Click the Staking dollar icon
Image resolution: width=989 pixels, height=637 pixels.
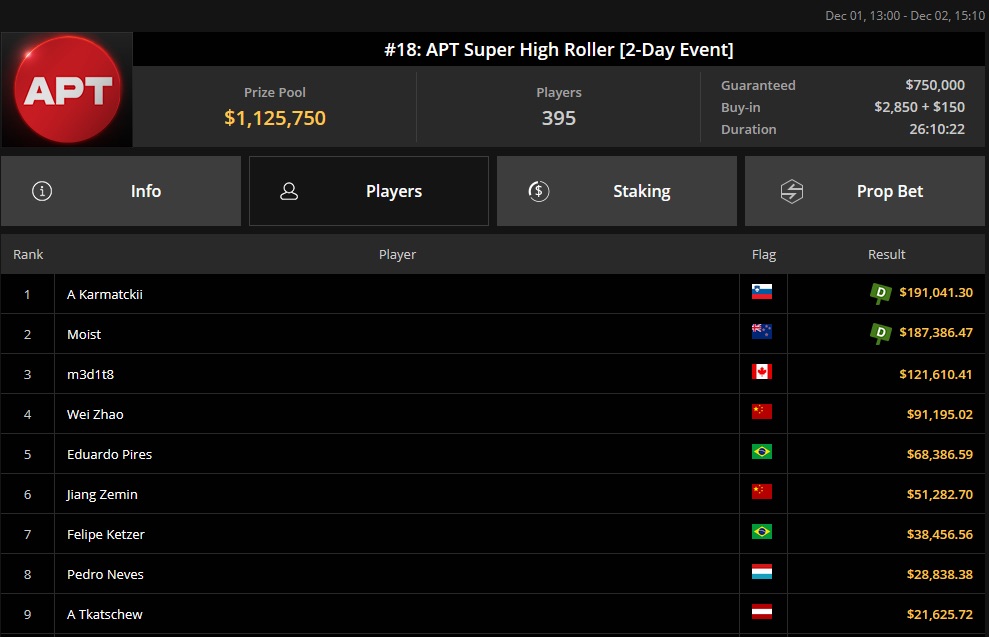538,191
